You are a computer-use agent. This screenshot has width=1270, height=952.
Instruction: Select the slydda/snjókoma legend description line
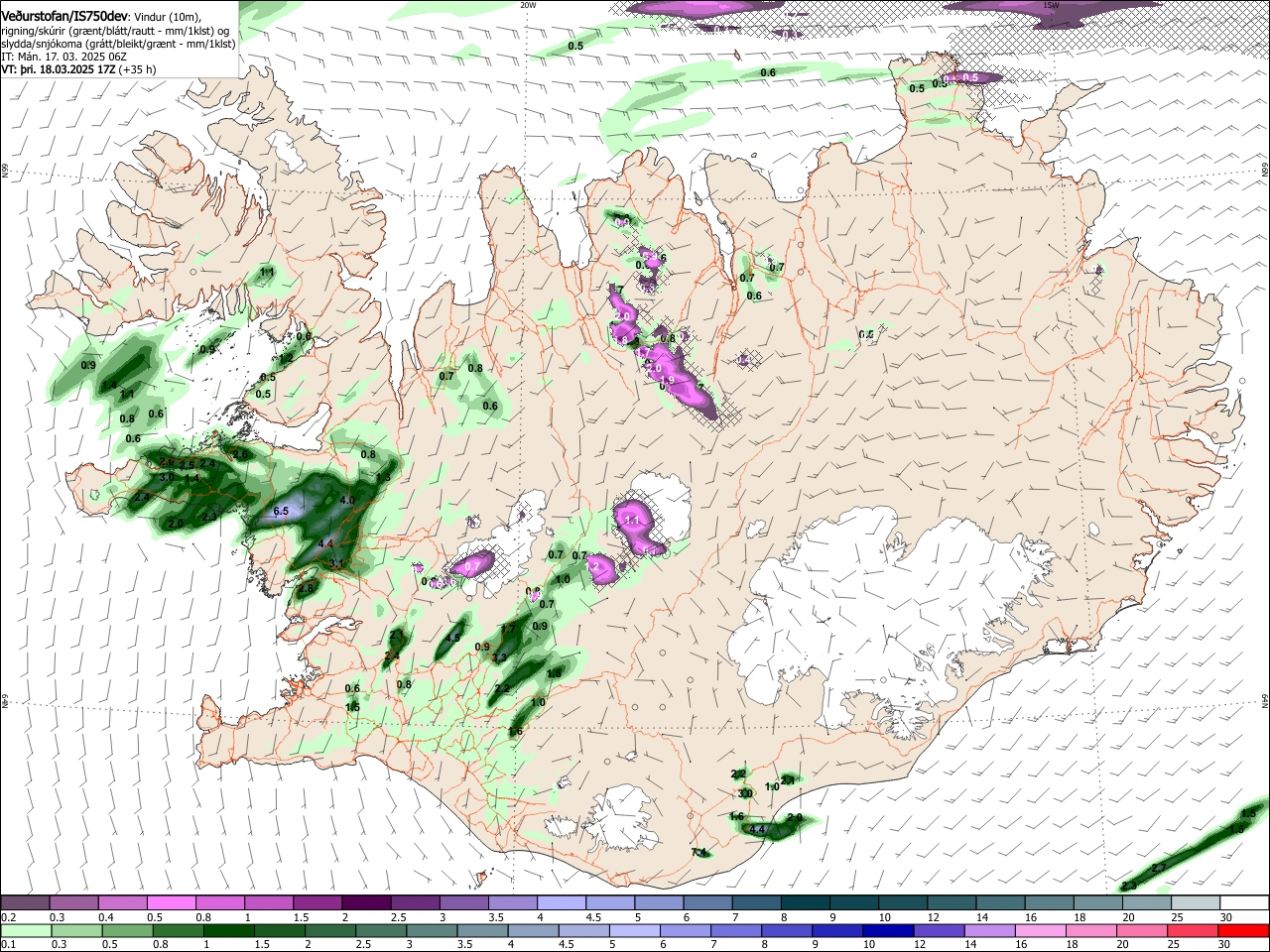tap(118, 45)
